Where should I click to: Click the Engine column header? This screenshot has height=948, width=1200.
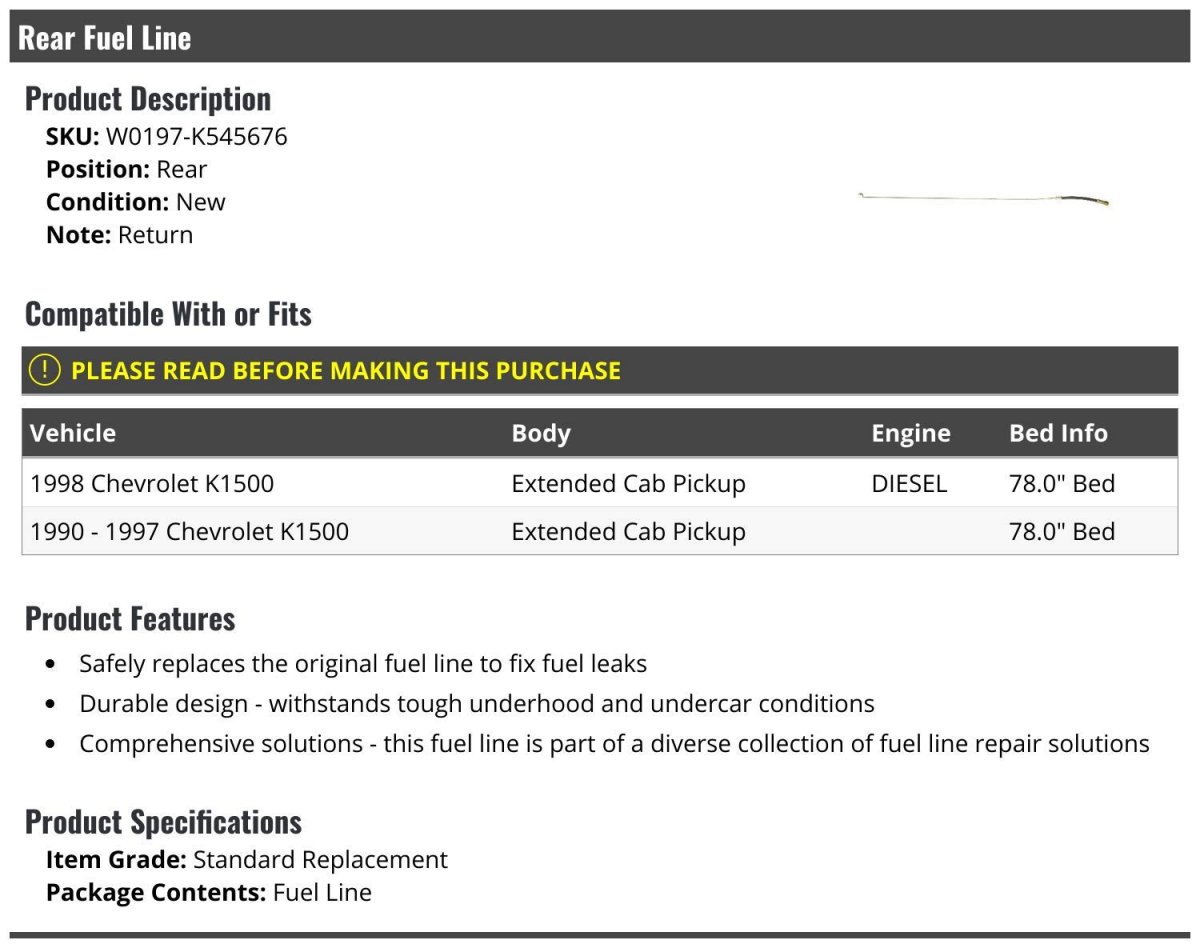(x=911, y=433)
